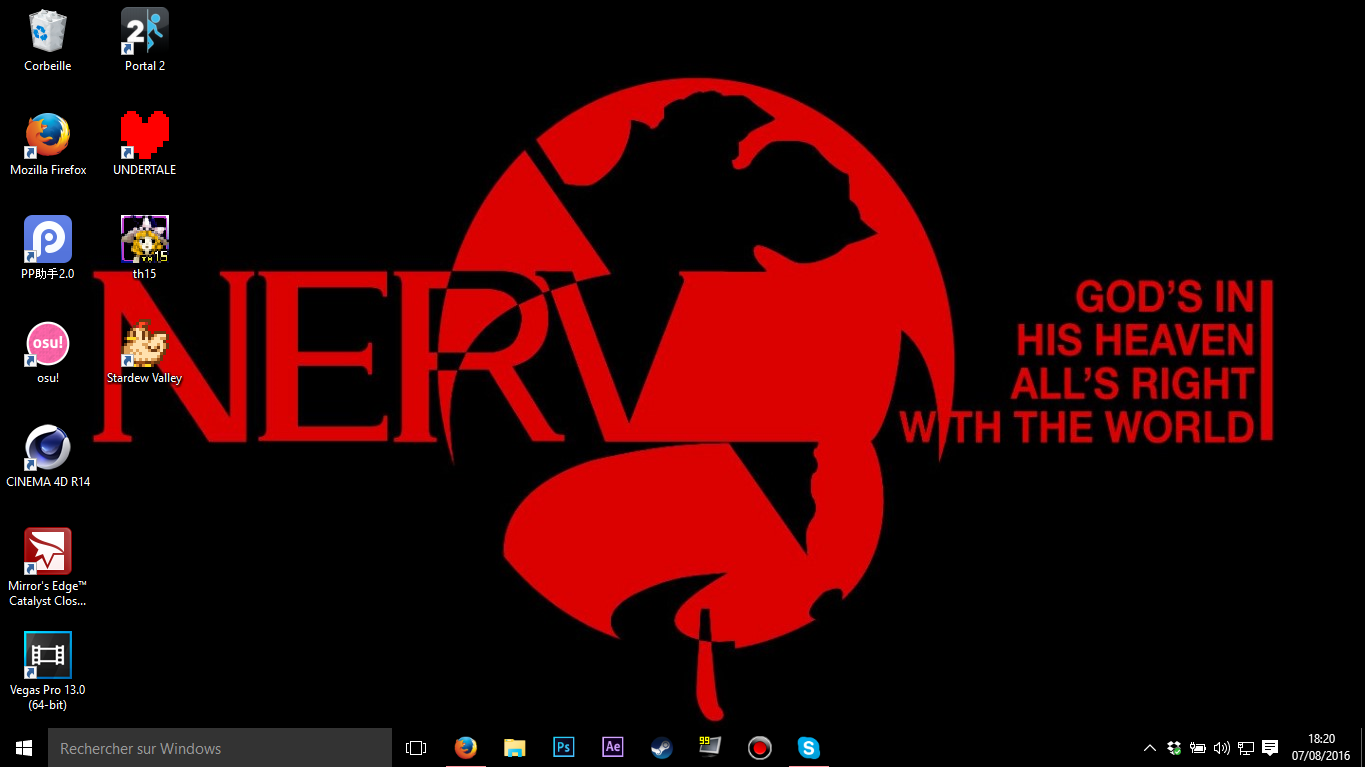The image size is (1365, 767).
Task: Open the volume control in system tray
Action: click(x=1222, y=748)
